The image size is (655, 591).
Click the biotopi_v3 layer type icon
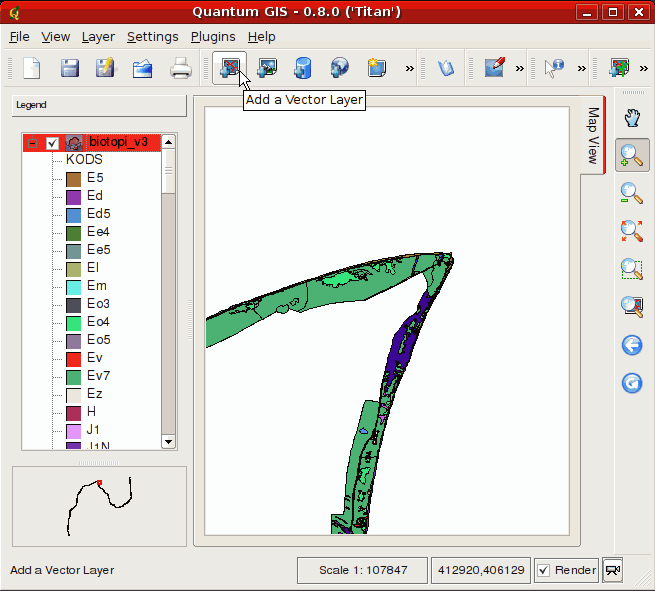point(74,143)
